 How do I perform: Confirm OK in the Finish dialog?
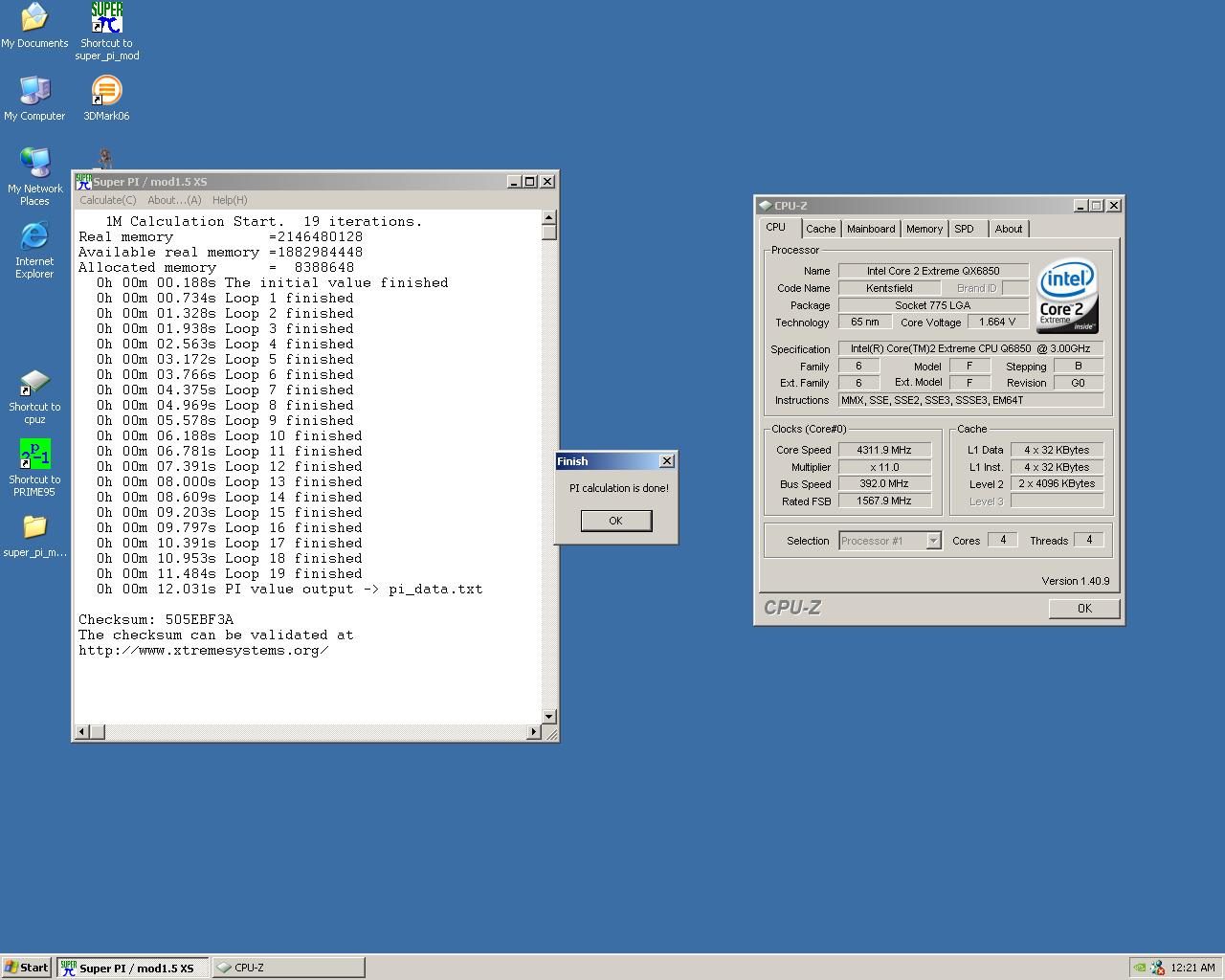tap(615, 521)
